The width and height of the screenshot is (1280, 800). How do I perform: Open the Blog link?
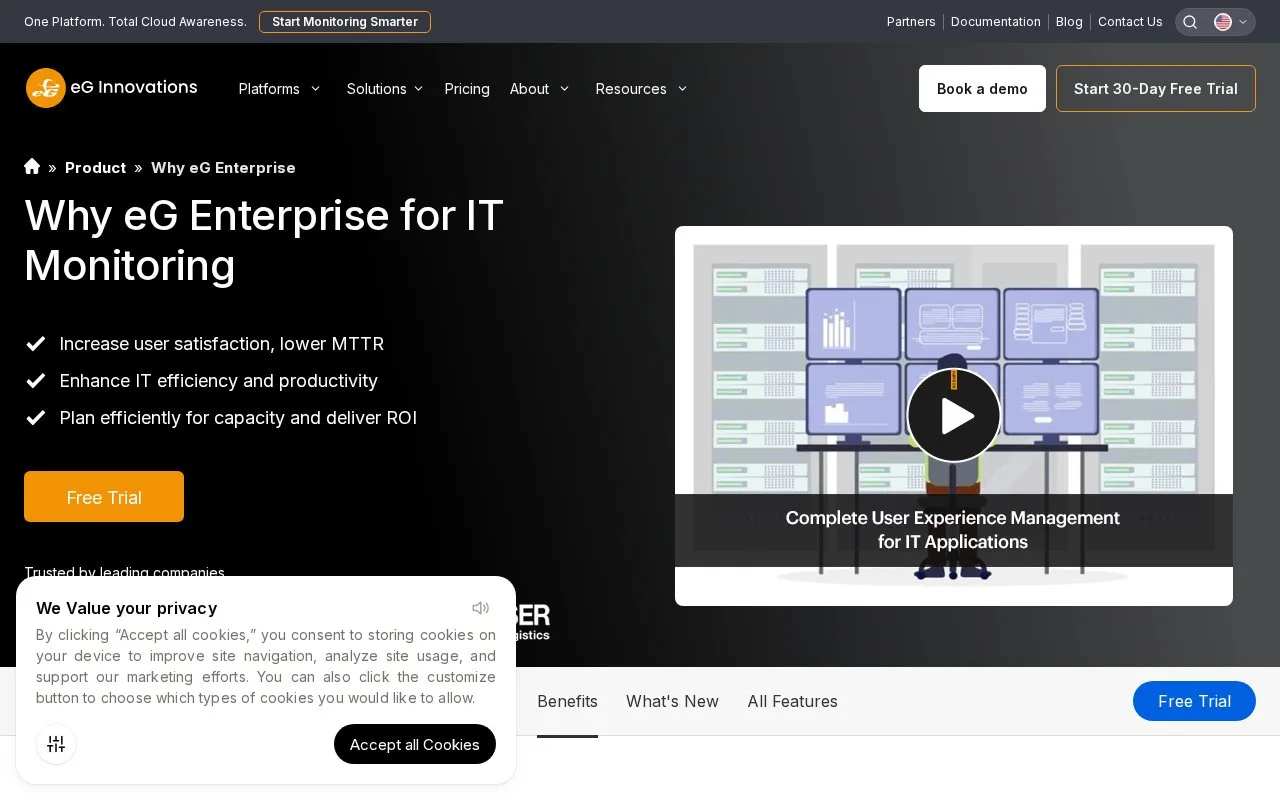1069,22
